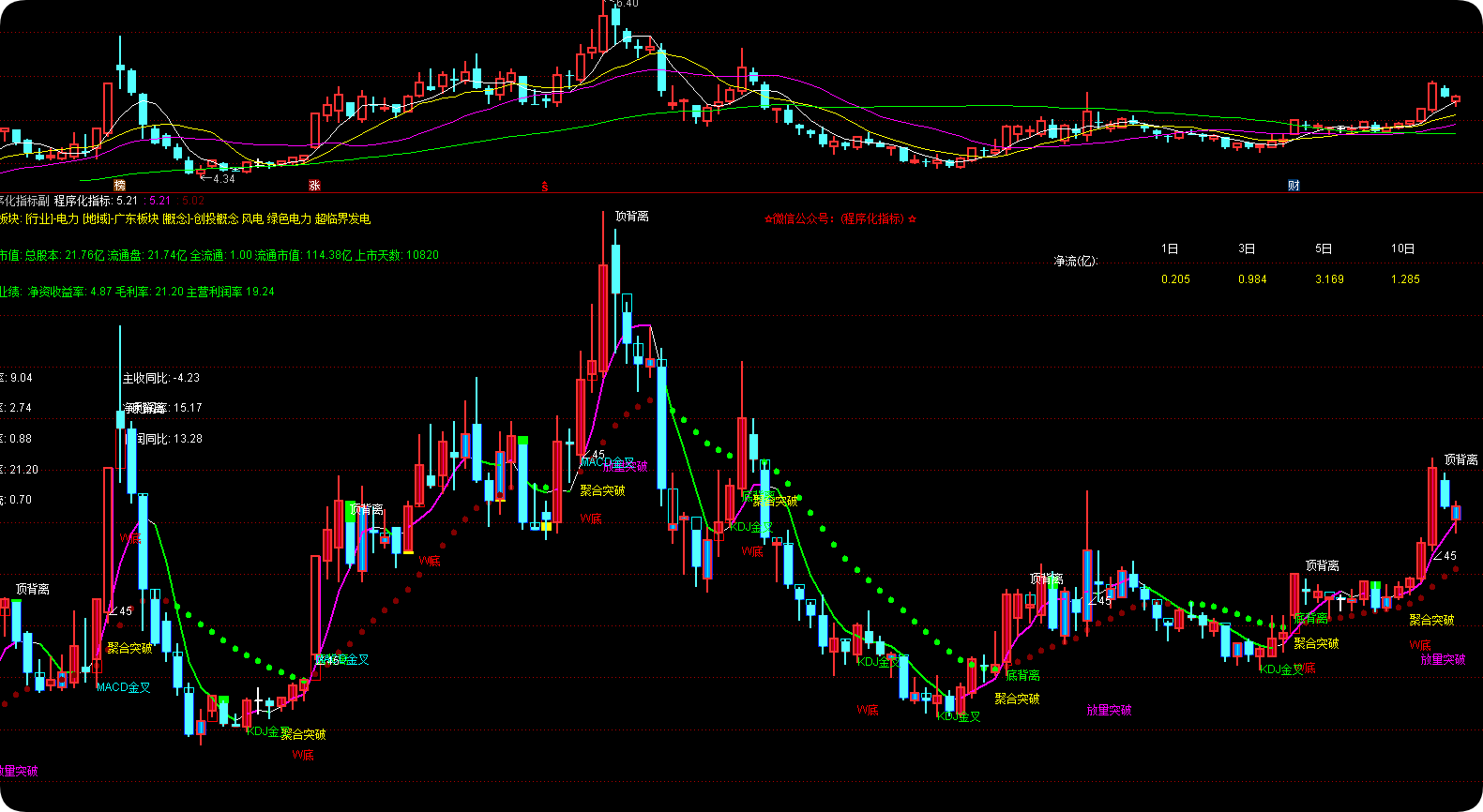This screenshot has width=1483, height=812.
Task: Click the 1日 net flow column header
Action: (x=1169, y=248)
